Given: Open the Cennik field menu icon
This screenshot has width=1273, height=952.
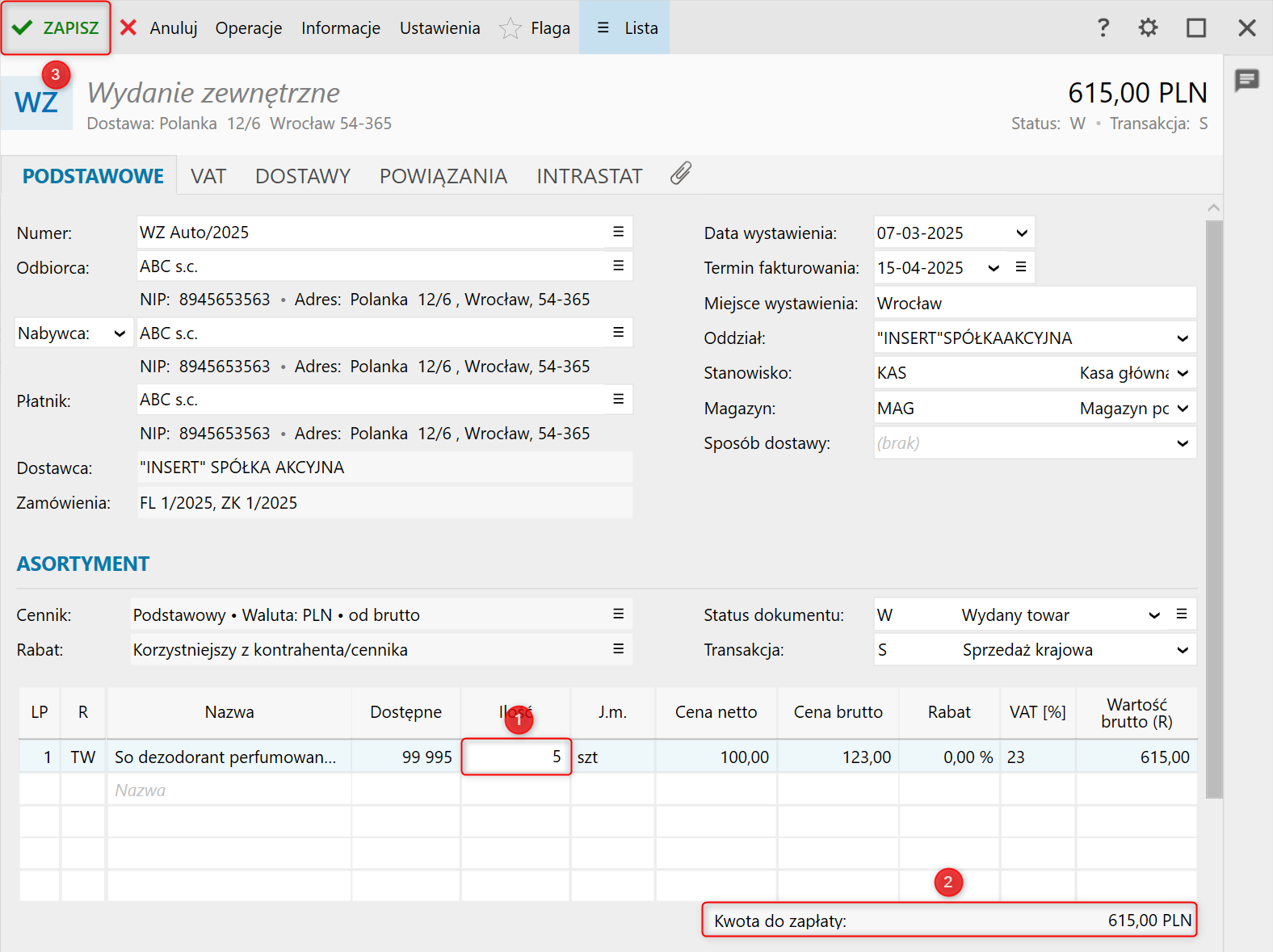Looking at the screenshot, I should click(618, 614).
